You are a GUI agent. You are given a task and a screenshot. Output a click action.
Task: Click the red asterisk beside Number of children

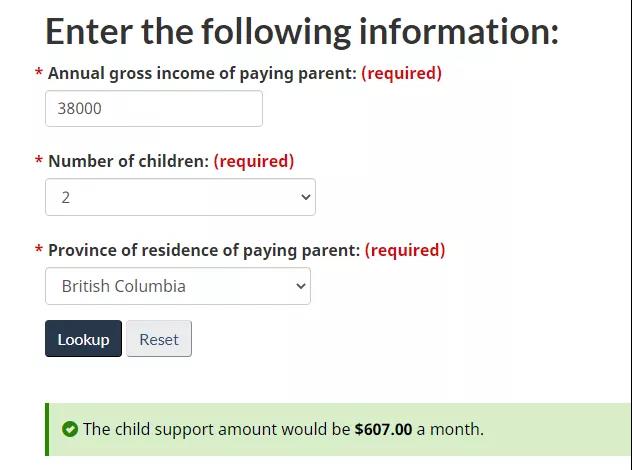click(39, 160)
